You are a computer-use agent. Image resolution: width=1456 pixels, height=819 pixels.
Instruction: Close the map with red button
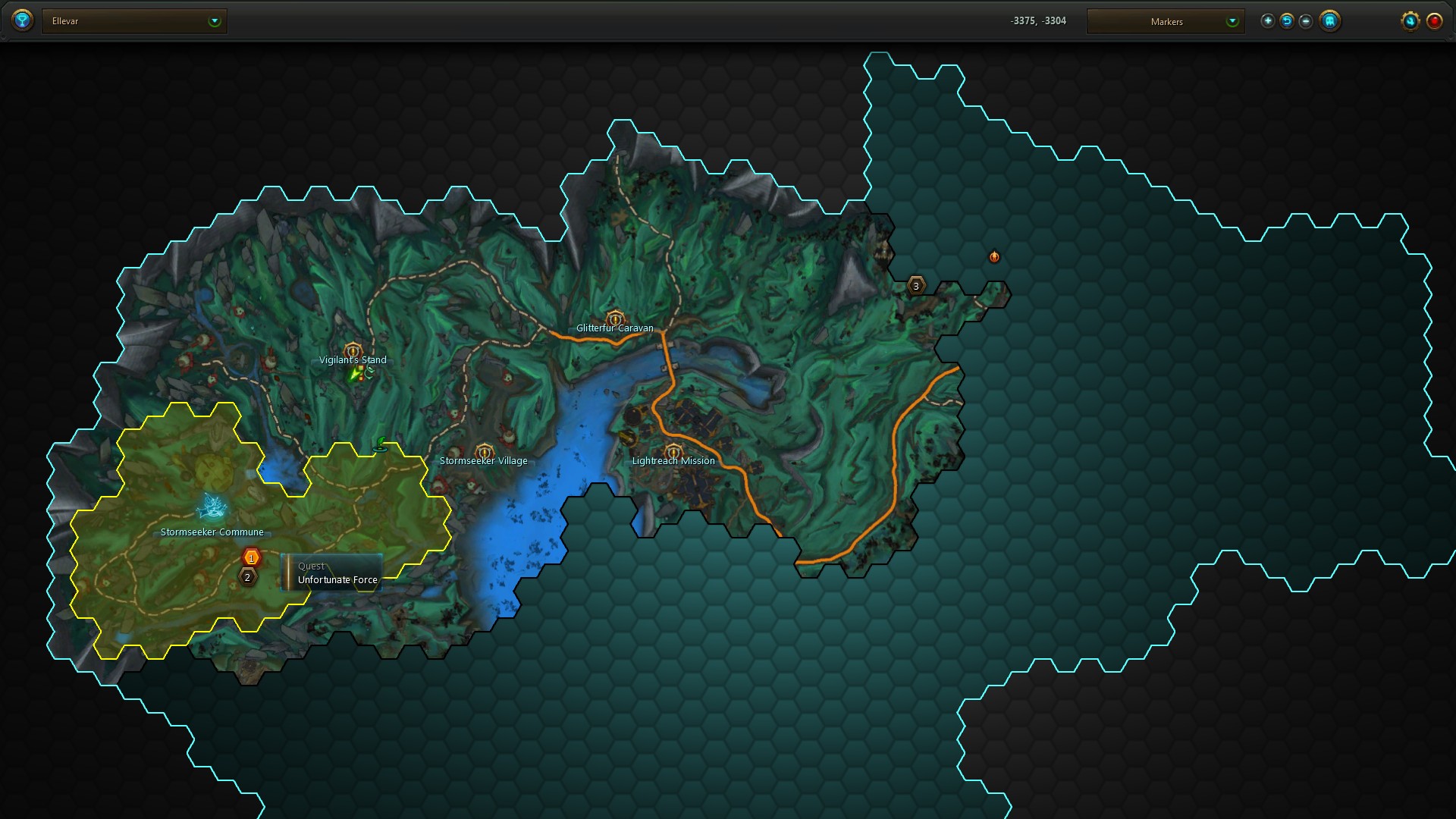1434,21
